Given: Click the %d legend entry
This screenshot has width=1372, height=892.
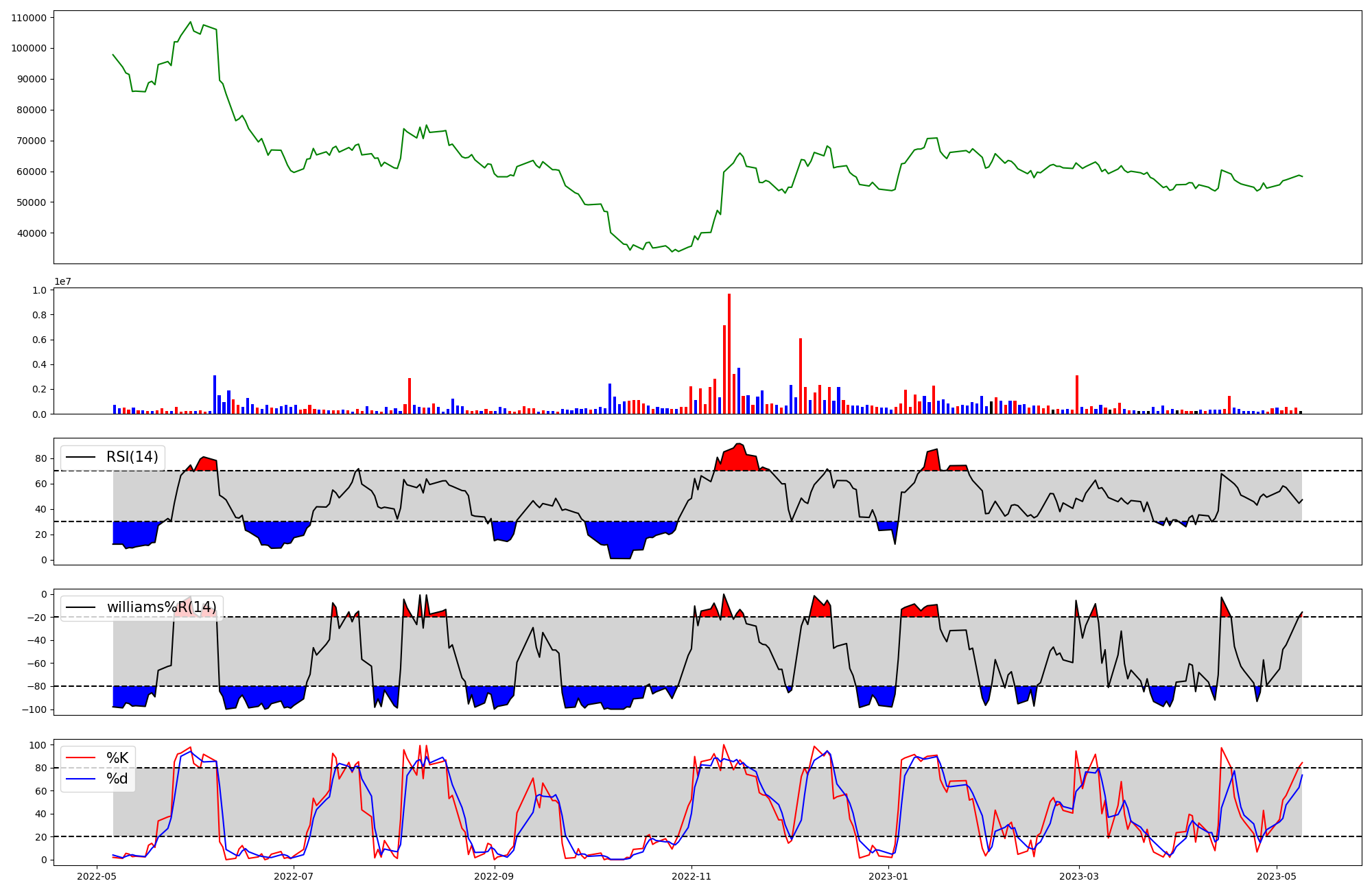Looking at the screenshot, I should click(x=117, y=779).
